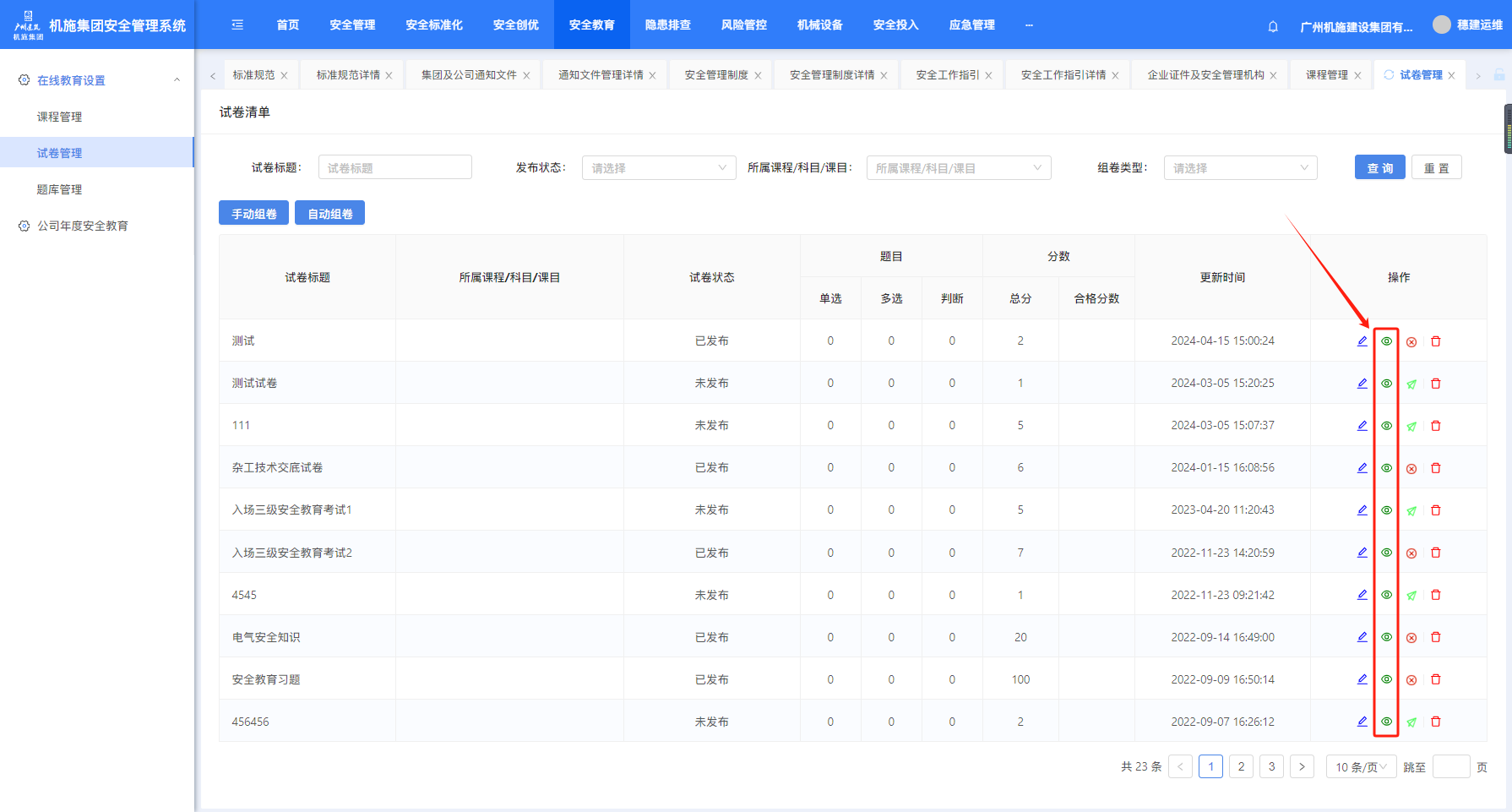Open the 10 条/页 page size selector
This screenshot has width=1512, height=812.
1360,767
